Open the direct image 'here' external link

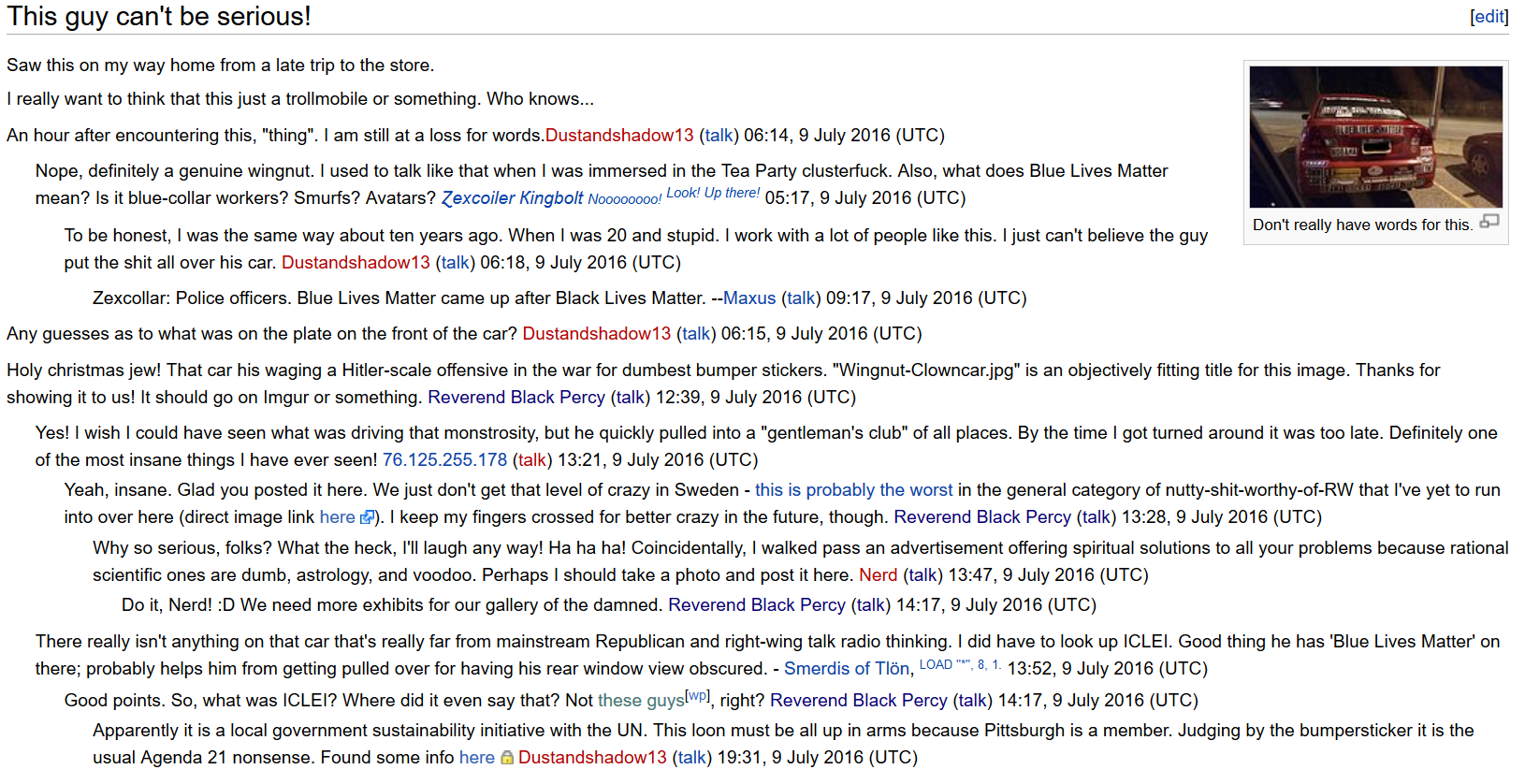337,517
